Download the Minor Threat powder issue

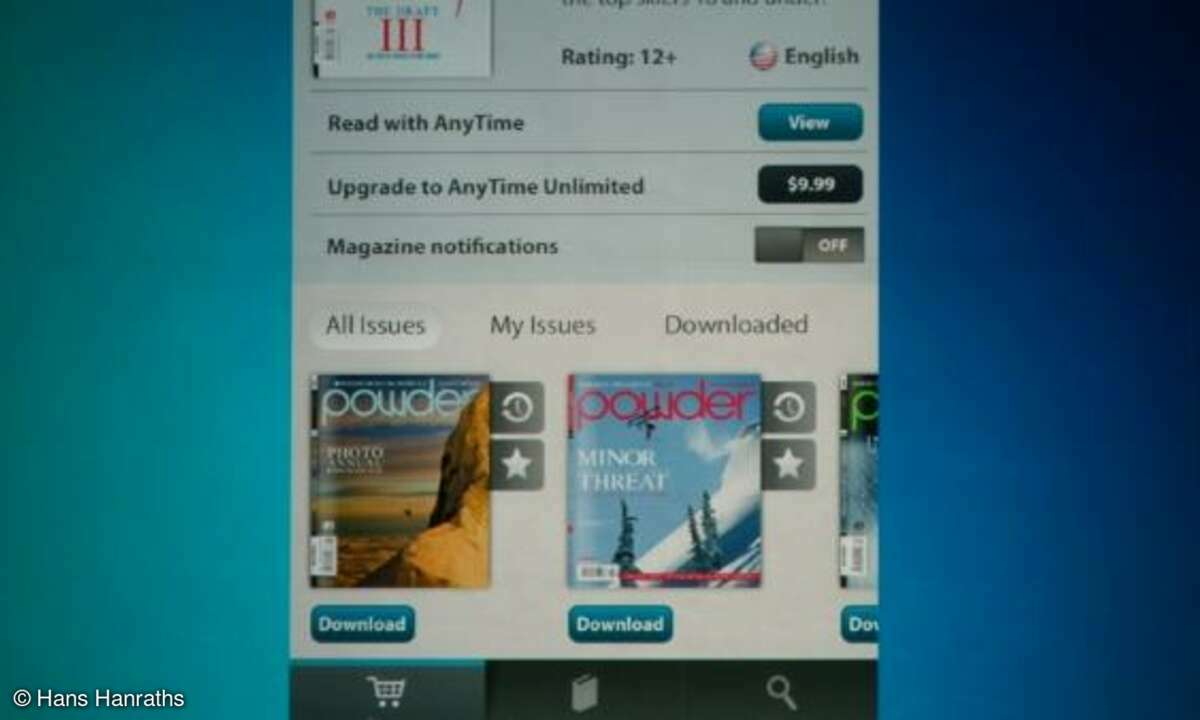click(x=620, y=624)
